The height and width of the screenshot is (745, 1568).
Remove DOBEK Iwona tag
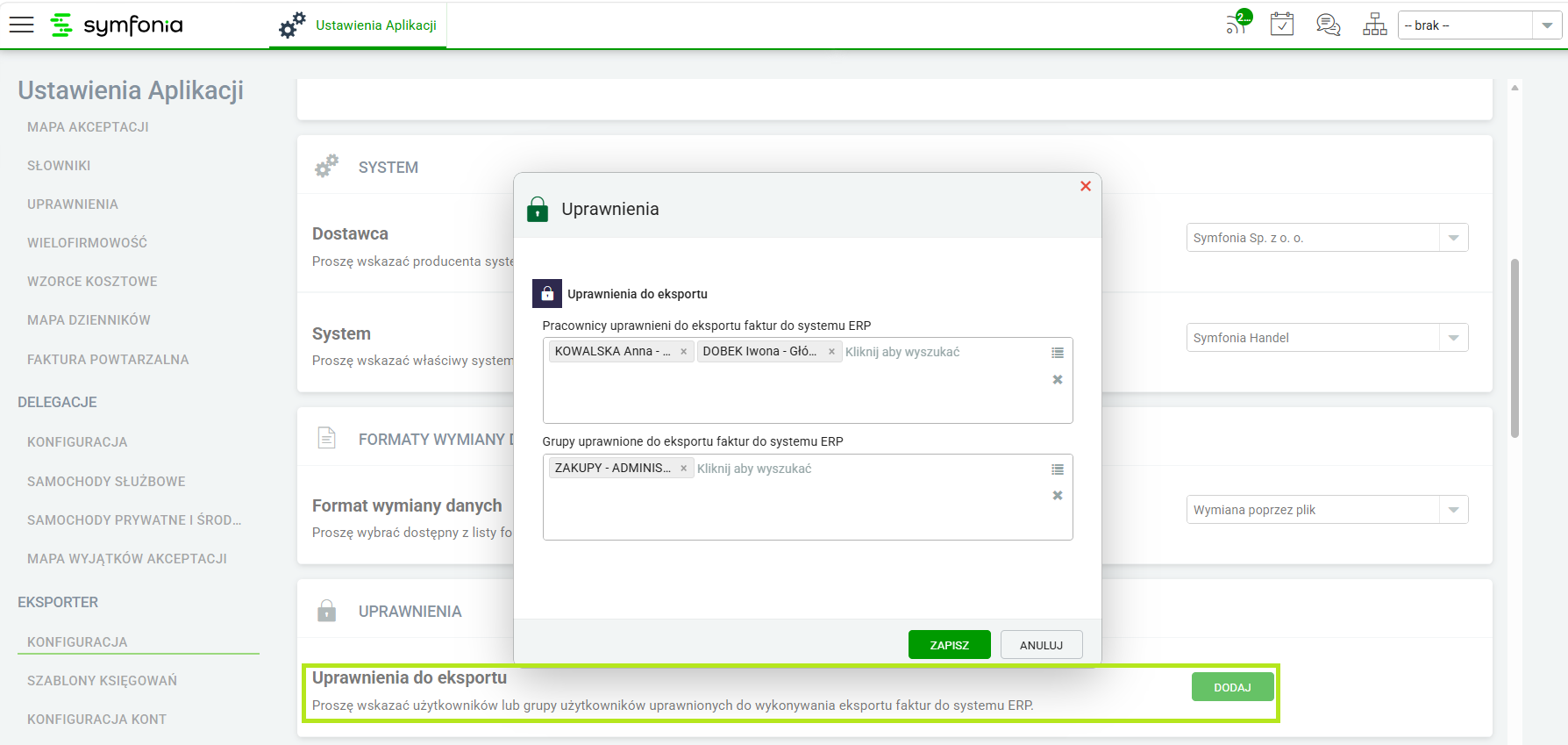coord(831,352)
